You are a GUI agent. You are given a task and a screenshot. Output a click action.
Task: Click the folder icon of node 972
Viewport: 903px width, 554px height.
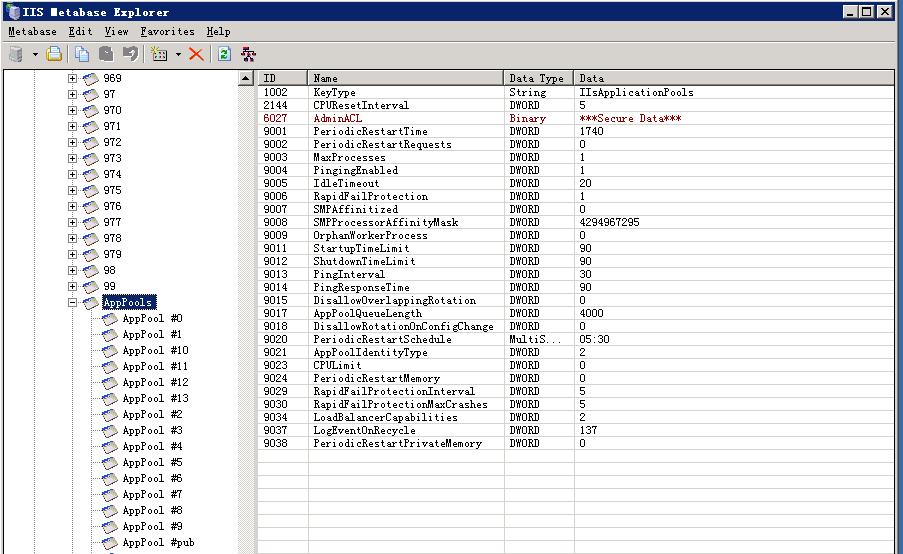point(90,142)
